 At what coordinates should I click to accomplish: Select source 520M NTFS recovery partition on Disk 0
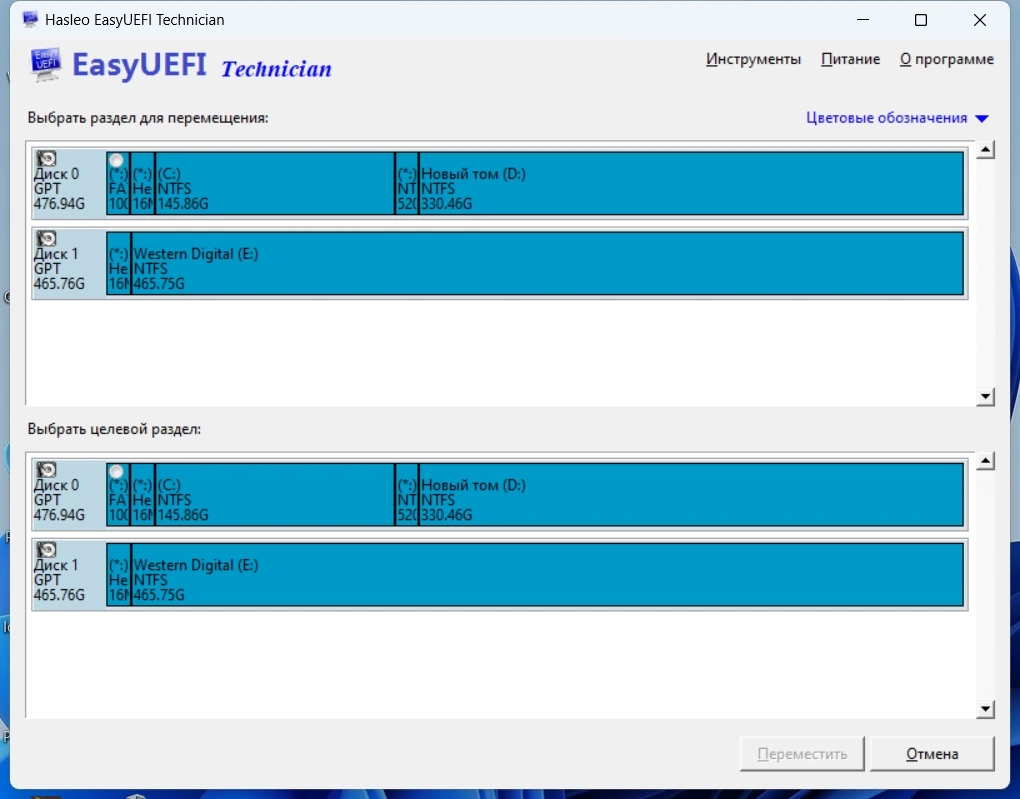click(x=407, y=183)
